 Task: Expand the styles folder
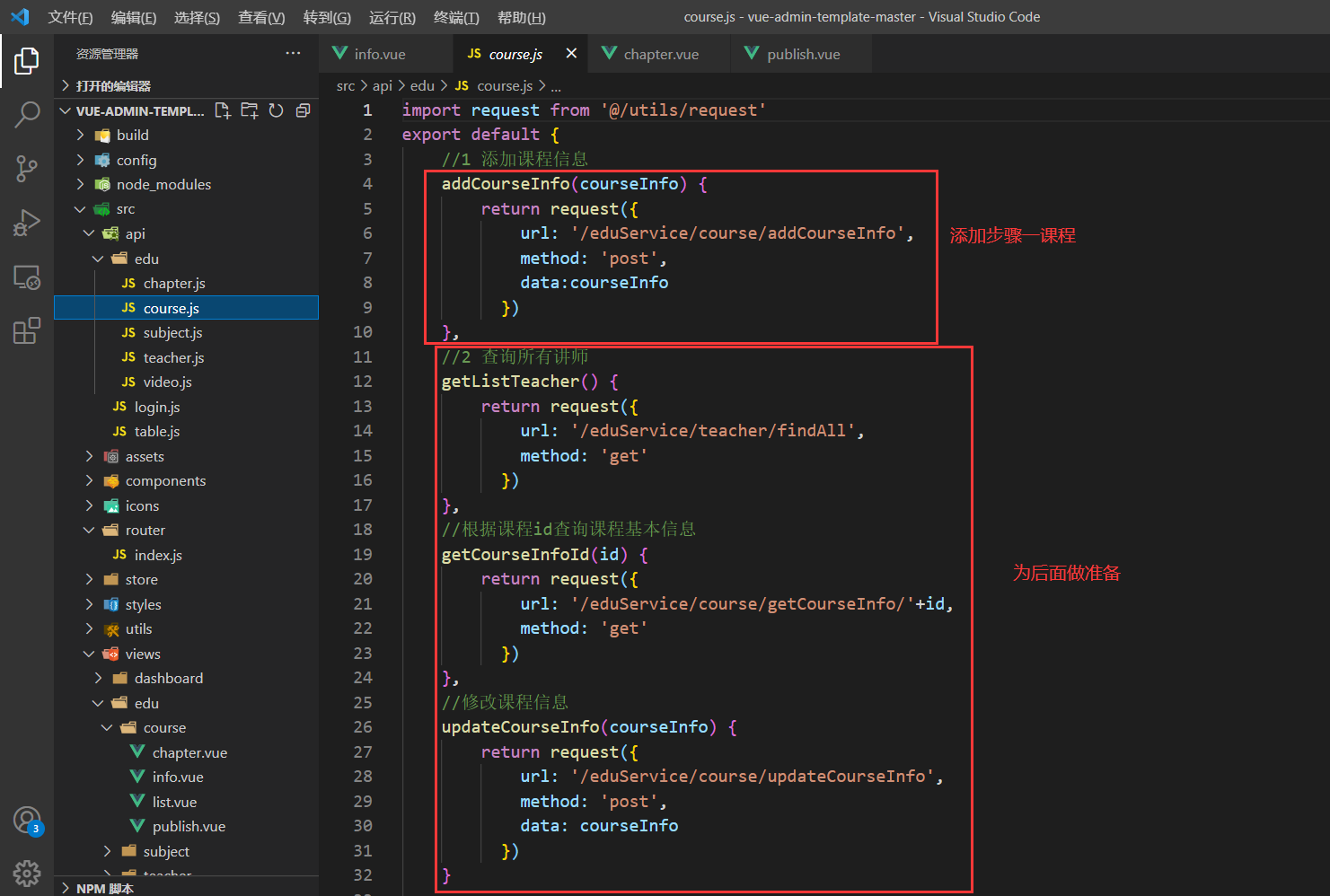click(186, 604)
